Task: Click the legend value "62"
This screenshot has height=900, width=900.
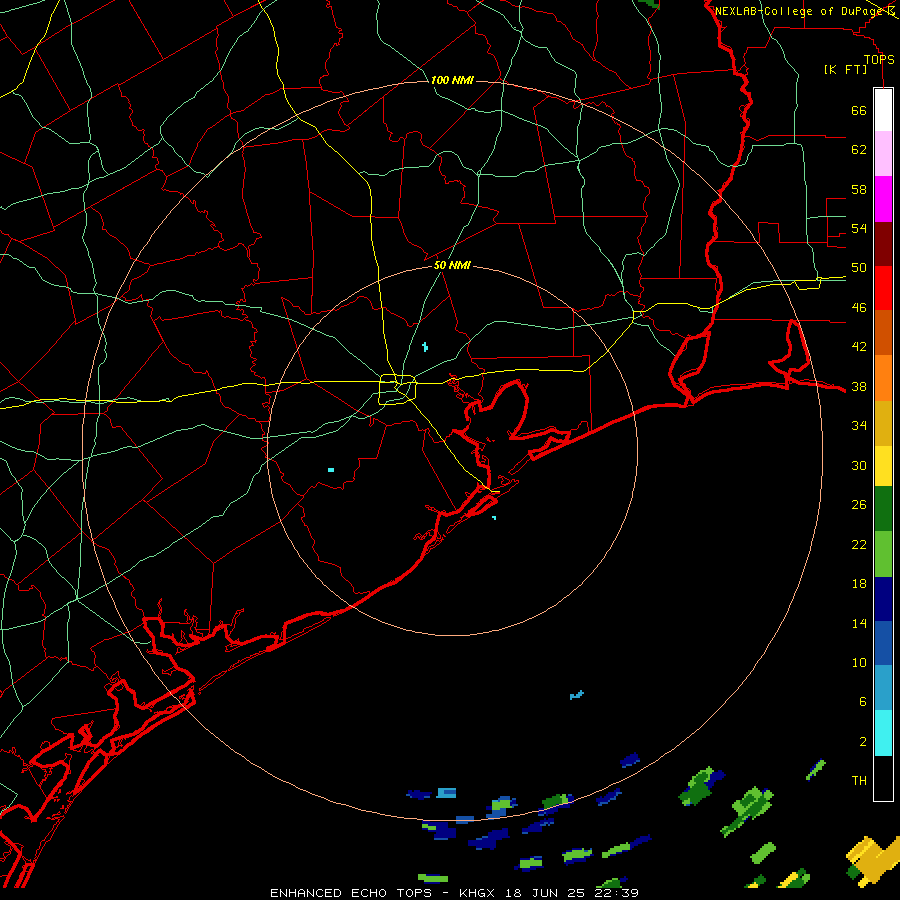Action: click(x=859, y=150)
